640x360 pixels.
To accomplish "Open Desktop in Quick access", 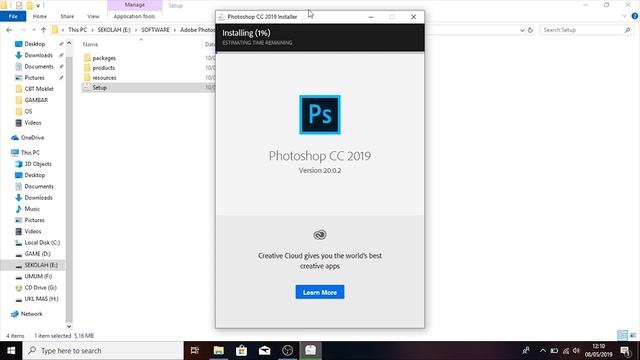I will (x=34, y=44).
